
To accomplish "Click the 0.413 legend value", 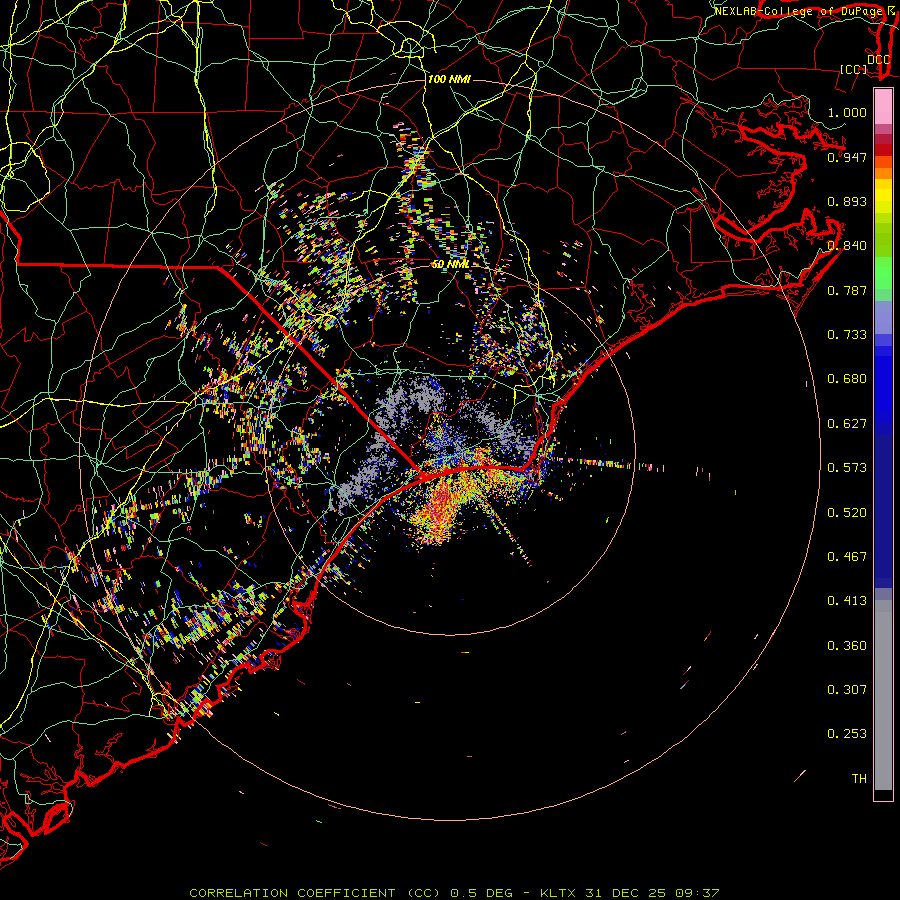I will tap(847, 601).
